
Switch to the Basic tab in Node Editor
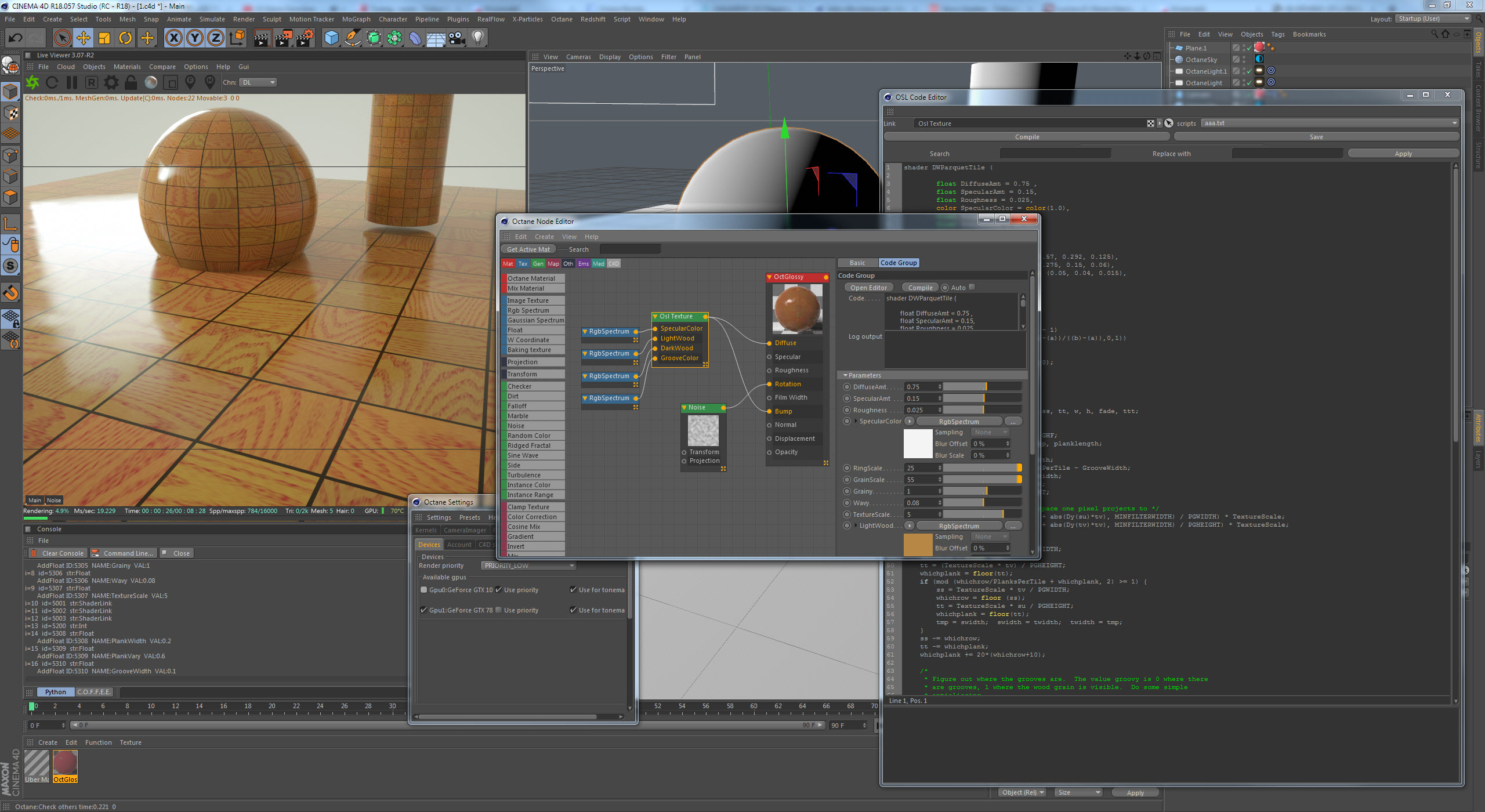(857, 263)
